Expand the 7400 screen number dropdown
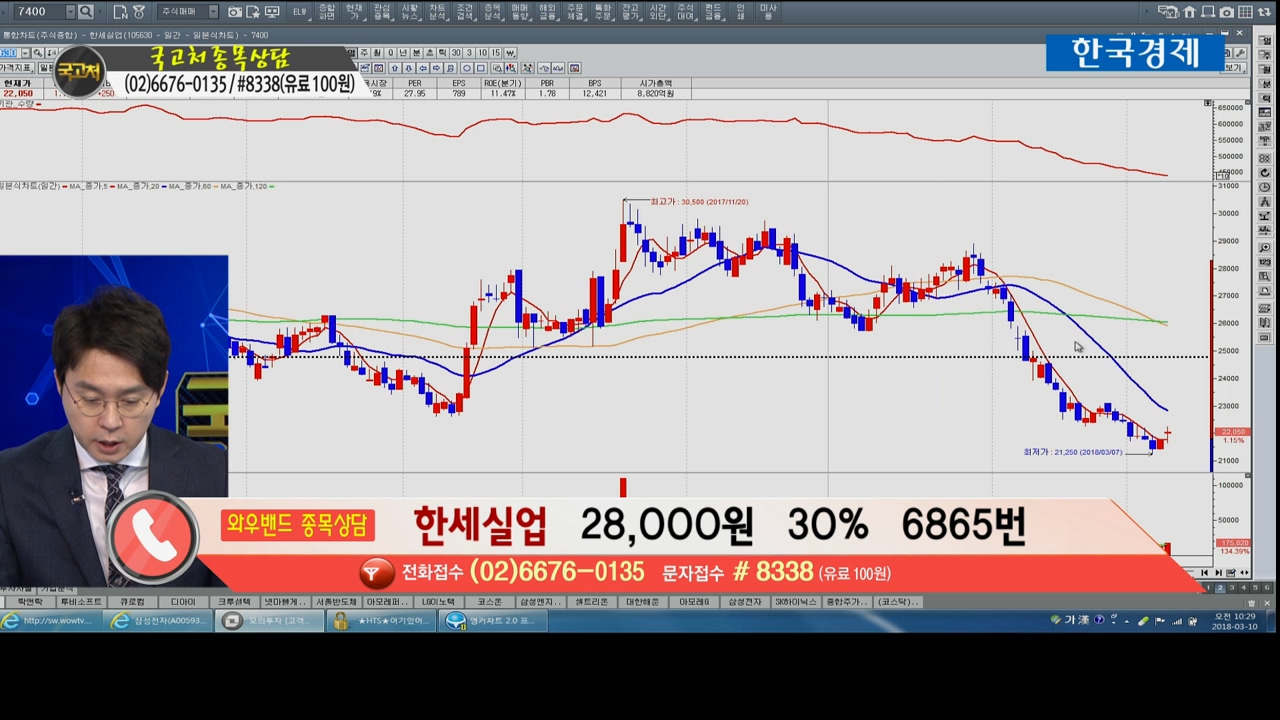Screen dimensions: 1280x720 click(69, 12)
